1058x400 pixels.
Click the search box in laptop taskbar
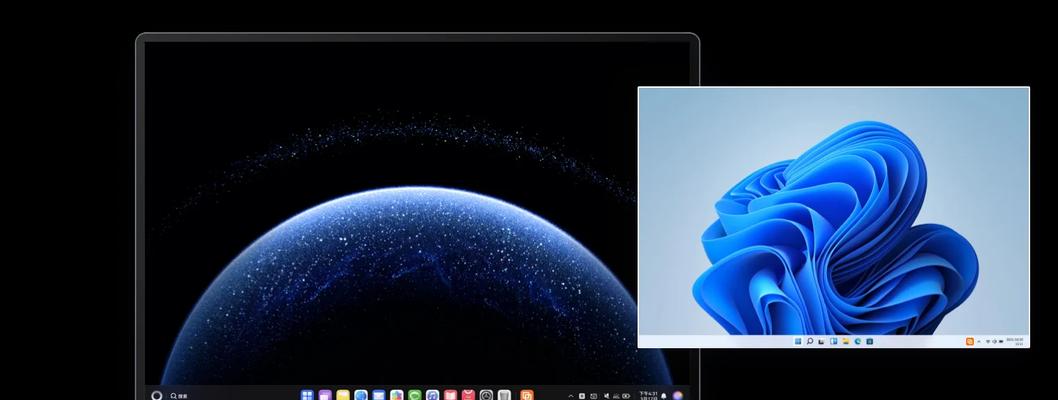point(179,396)
